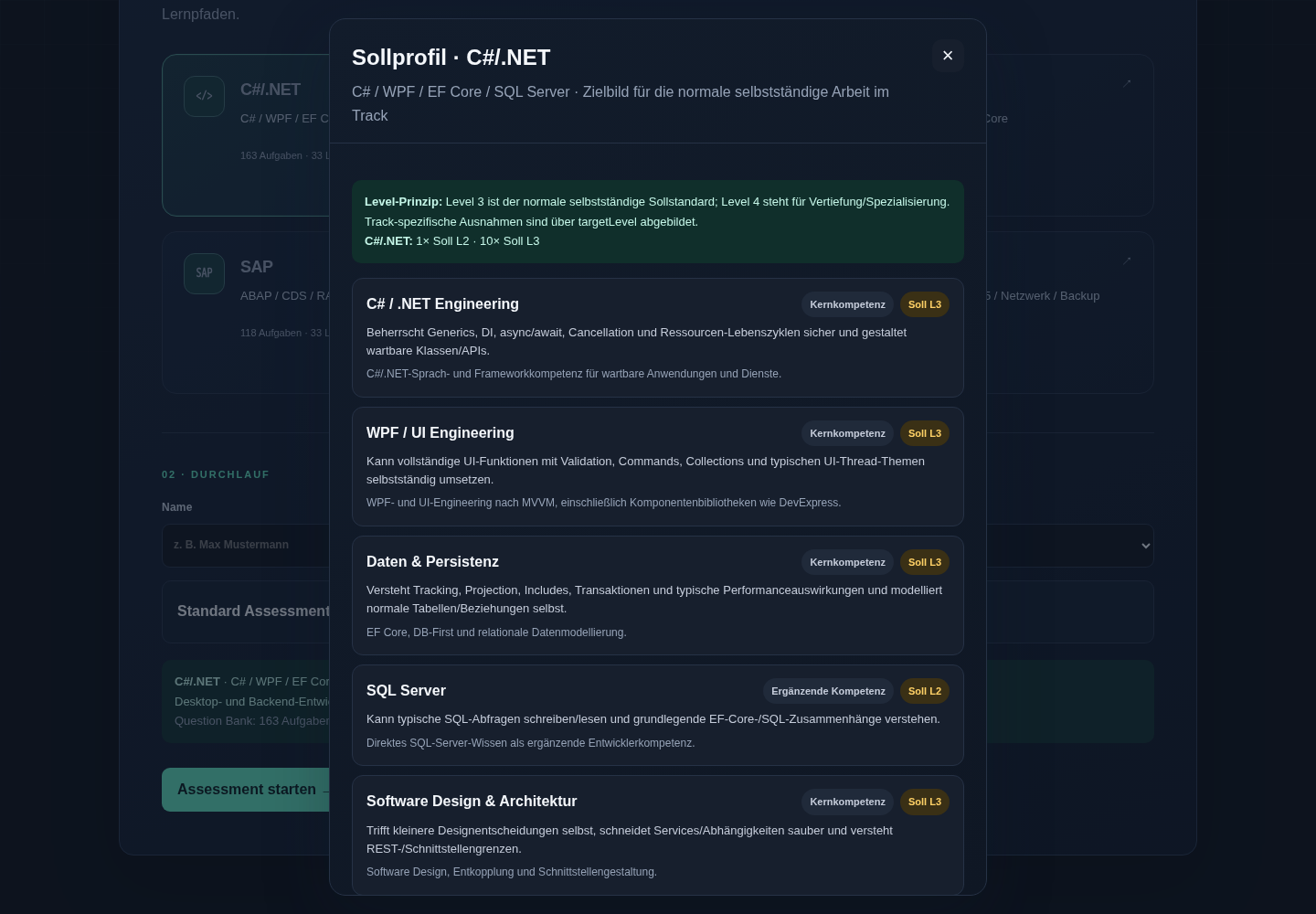Image resolution: width=1316 pixels, height=914 pixels.
Task: Select the SAP track card in background
Action: [x=246, y=313]
